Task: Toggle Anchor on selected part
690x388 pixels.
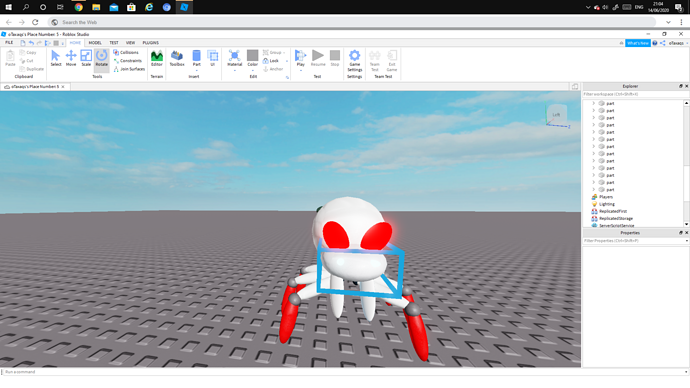Action: 273,69
